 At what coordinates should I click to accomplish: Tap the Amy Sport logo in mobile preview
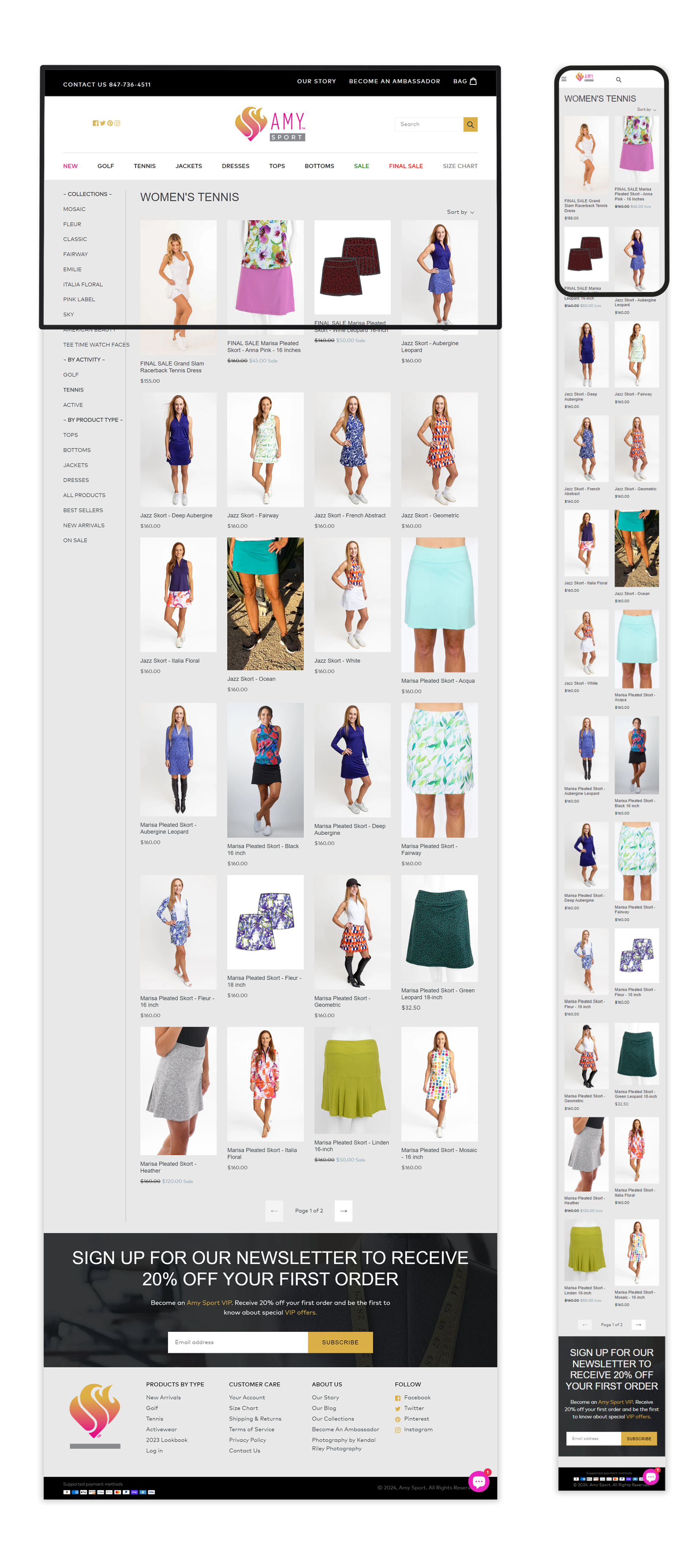tap(584, 77)
